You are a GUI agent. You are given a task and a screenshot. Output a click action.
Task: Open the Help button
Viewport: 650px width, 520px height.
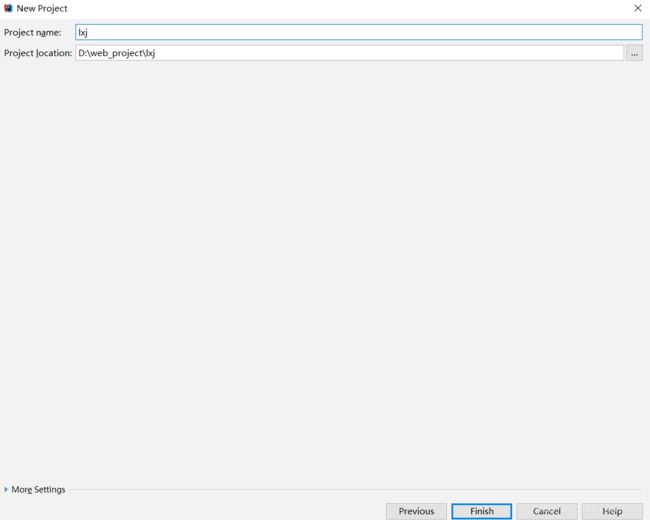pos(612,511)
